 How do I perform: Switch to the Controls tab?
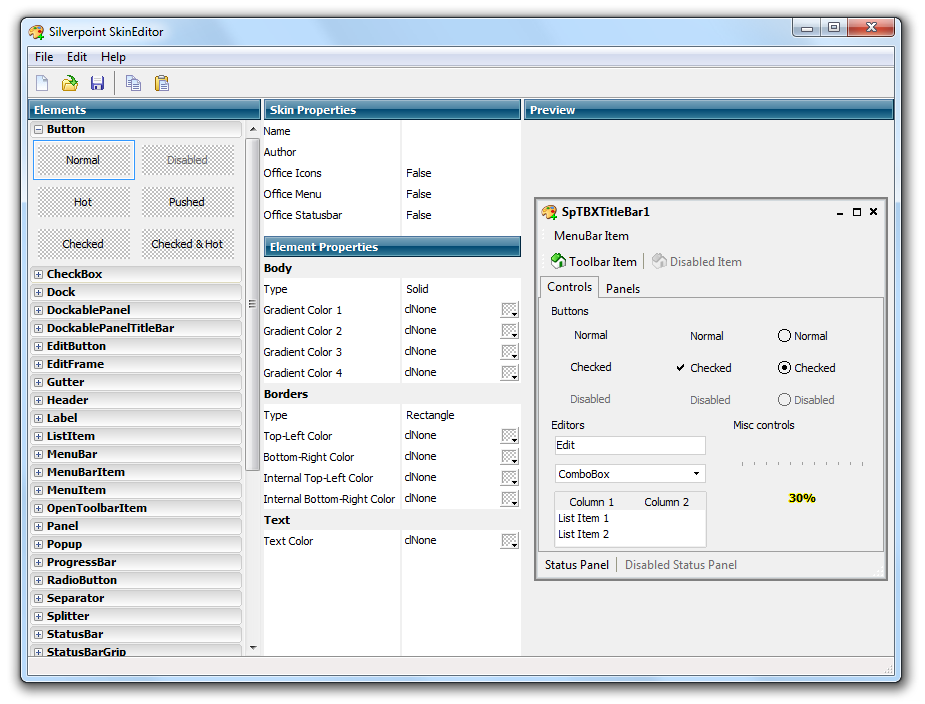point(569,287)
